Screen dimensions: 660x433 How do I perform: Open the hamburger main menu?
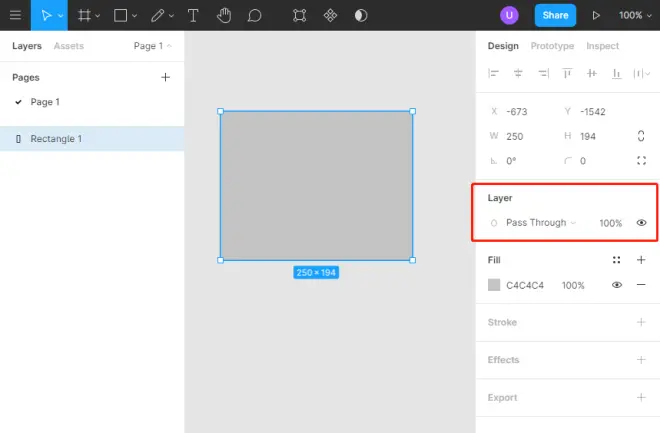click(16, 15)
